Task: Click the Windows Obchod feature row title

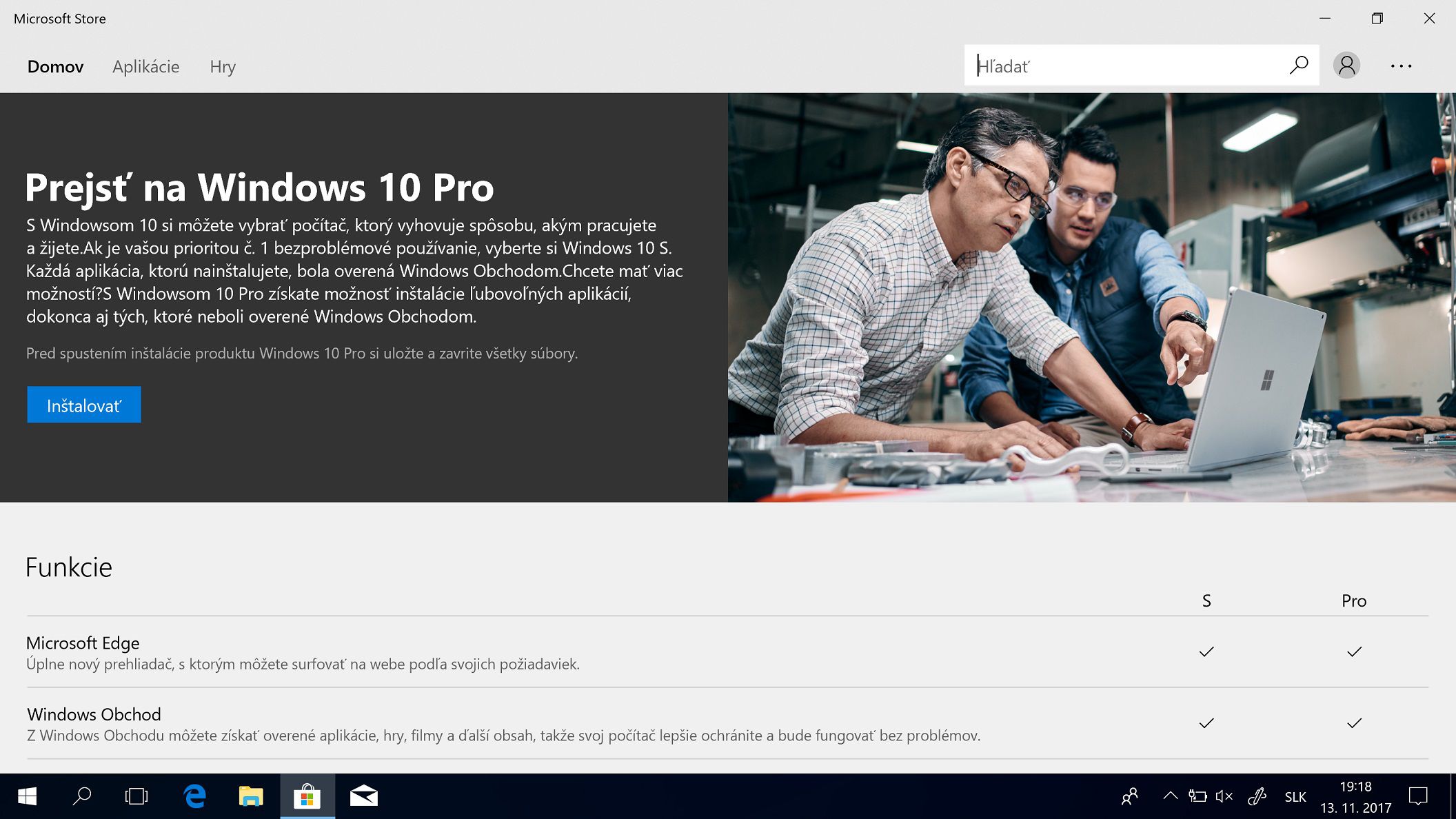Action: [x=94, y=714]
